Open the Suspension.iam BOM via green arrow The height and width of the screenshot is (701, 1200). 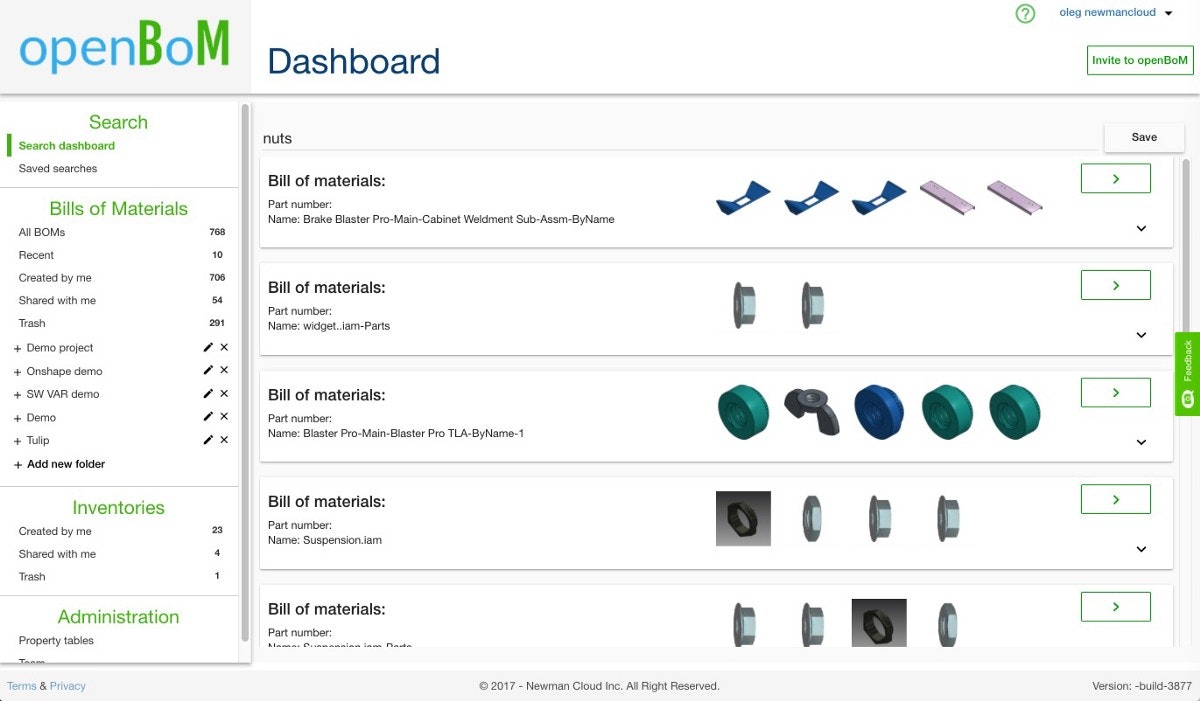tap(1115, 498)
